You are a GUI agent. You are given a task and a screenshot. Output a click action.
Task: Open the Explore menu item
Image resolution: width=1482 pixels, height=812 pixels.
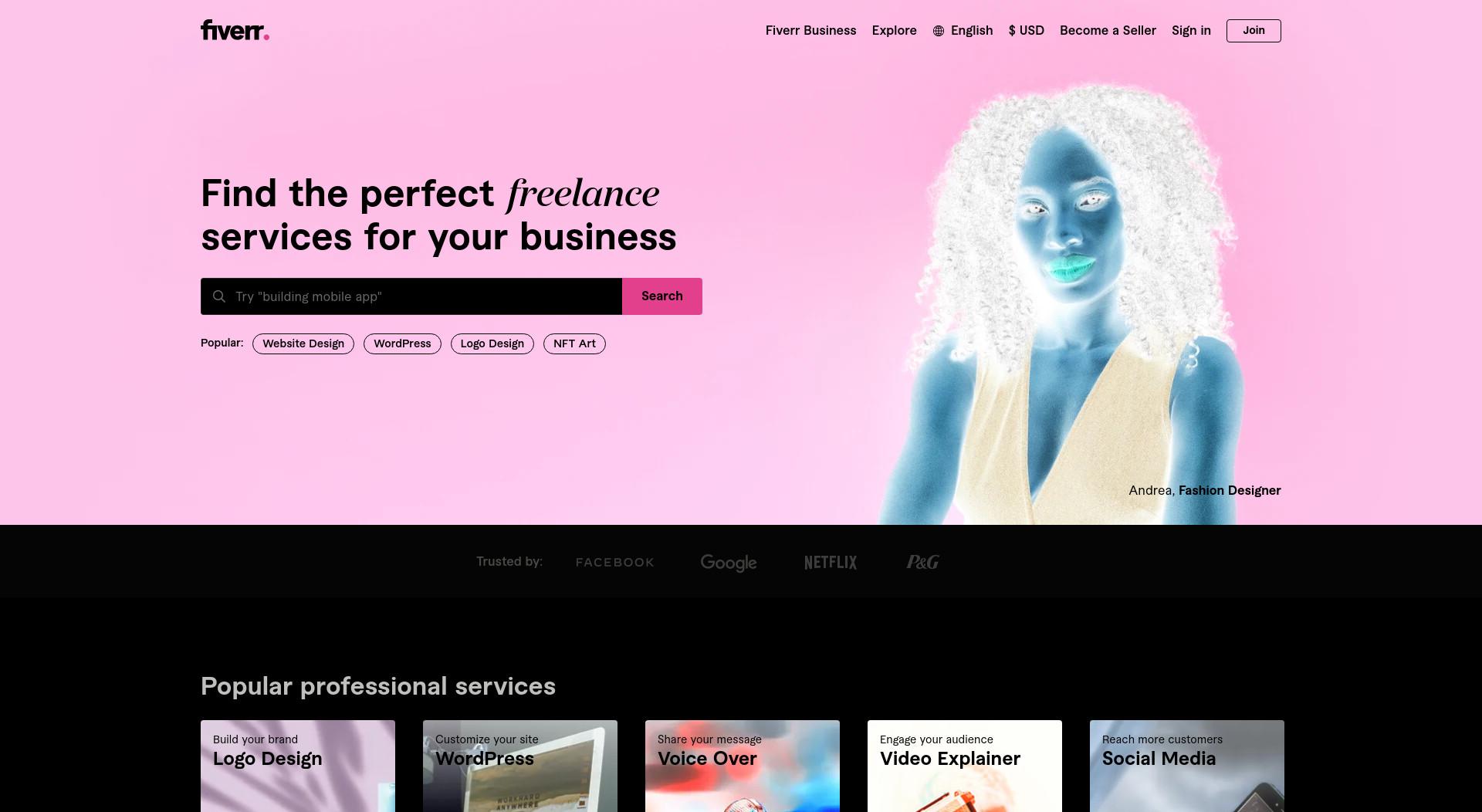point(894,31)
